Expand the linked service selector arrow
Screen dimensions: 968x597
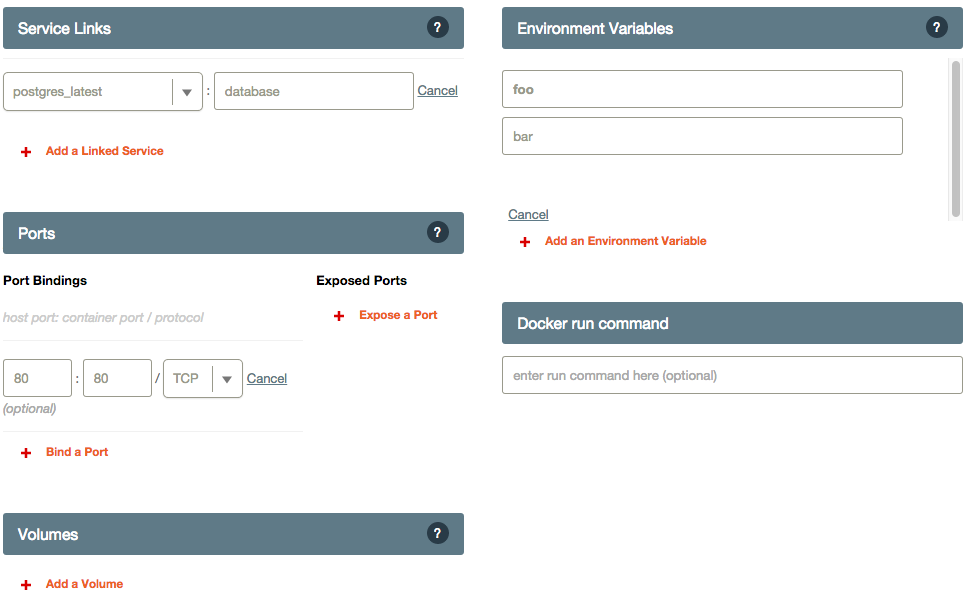click(x=187, y=90)
